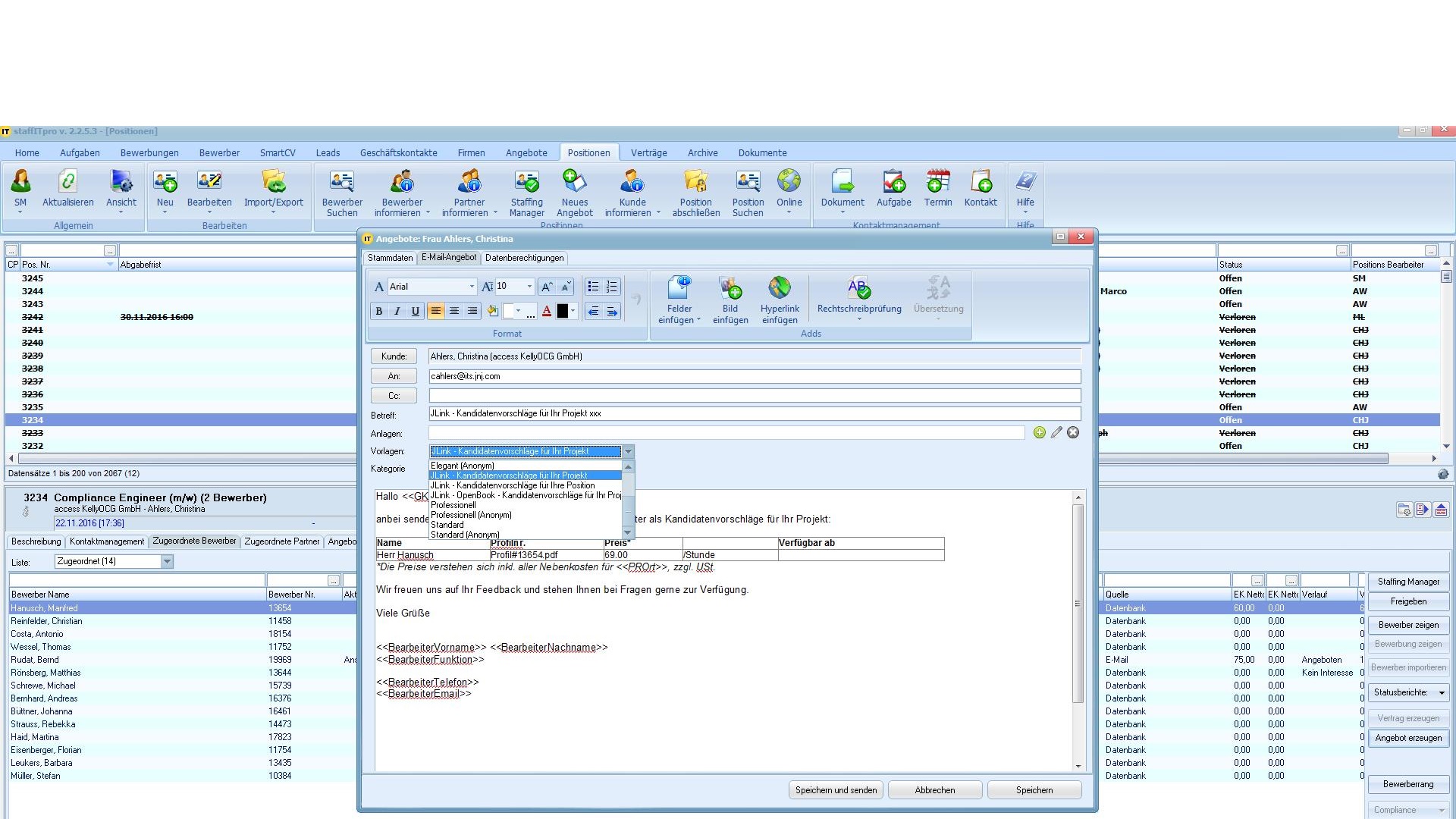Viewport: 1456px width, 819px height.
Task: Open the Arial font family dropdown
Action: pos(472,287)
